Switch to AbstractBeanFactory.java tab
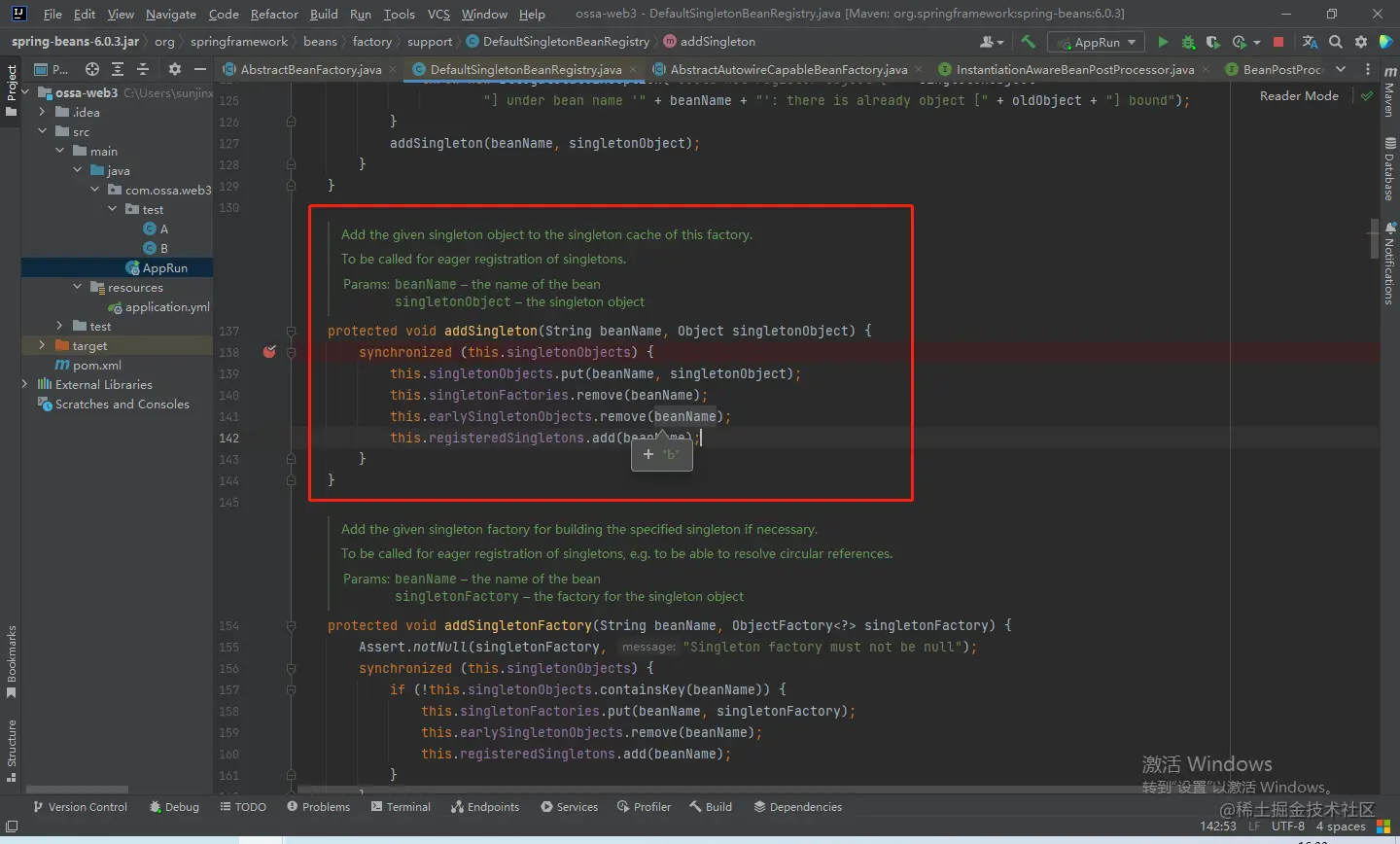Screen dimensions: 1400x844 [x=310, y=69]
